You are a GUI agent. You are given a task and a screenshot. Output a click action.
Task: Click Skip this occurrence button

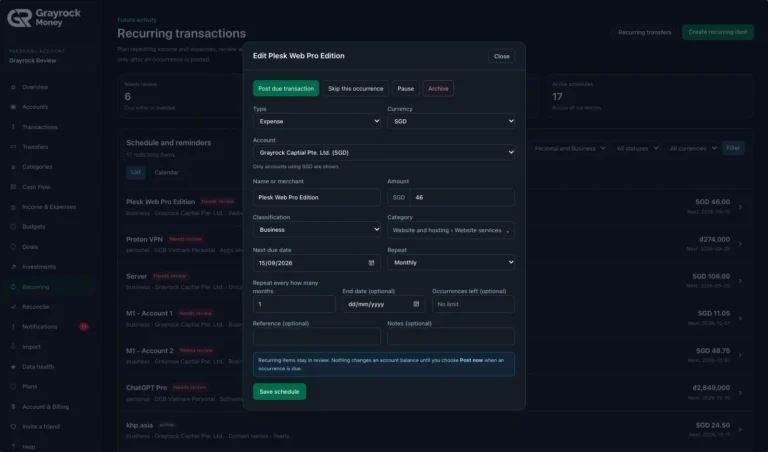click(x=356, y=89)
